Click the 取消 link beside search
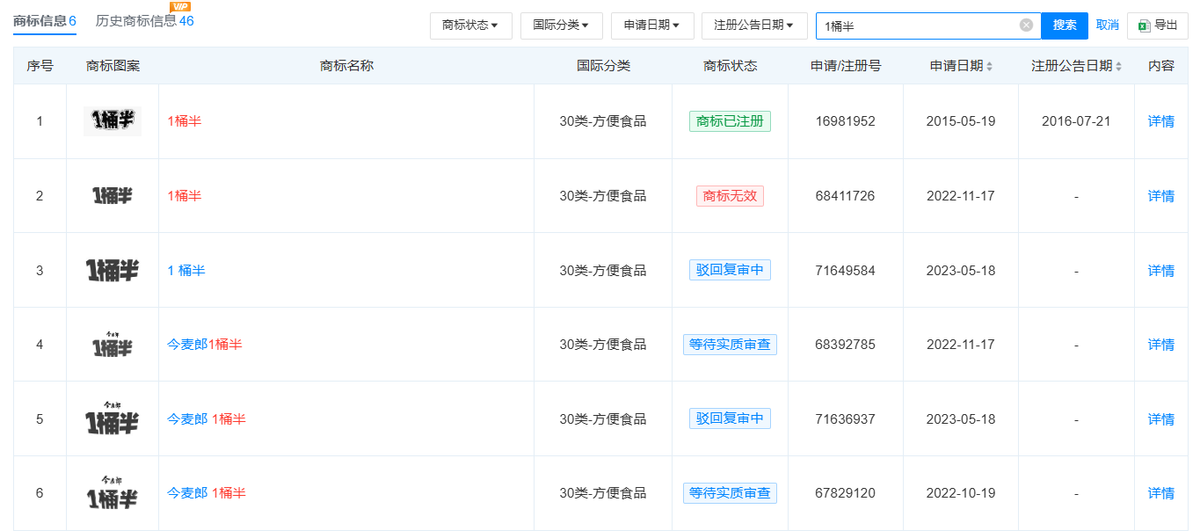 [x=1107, y=25]
